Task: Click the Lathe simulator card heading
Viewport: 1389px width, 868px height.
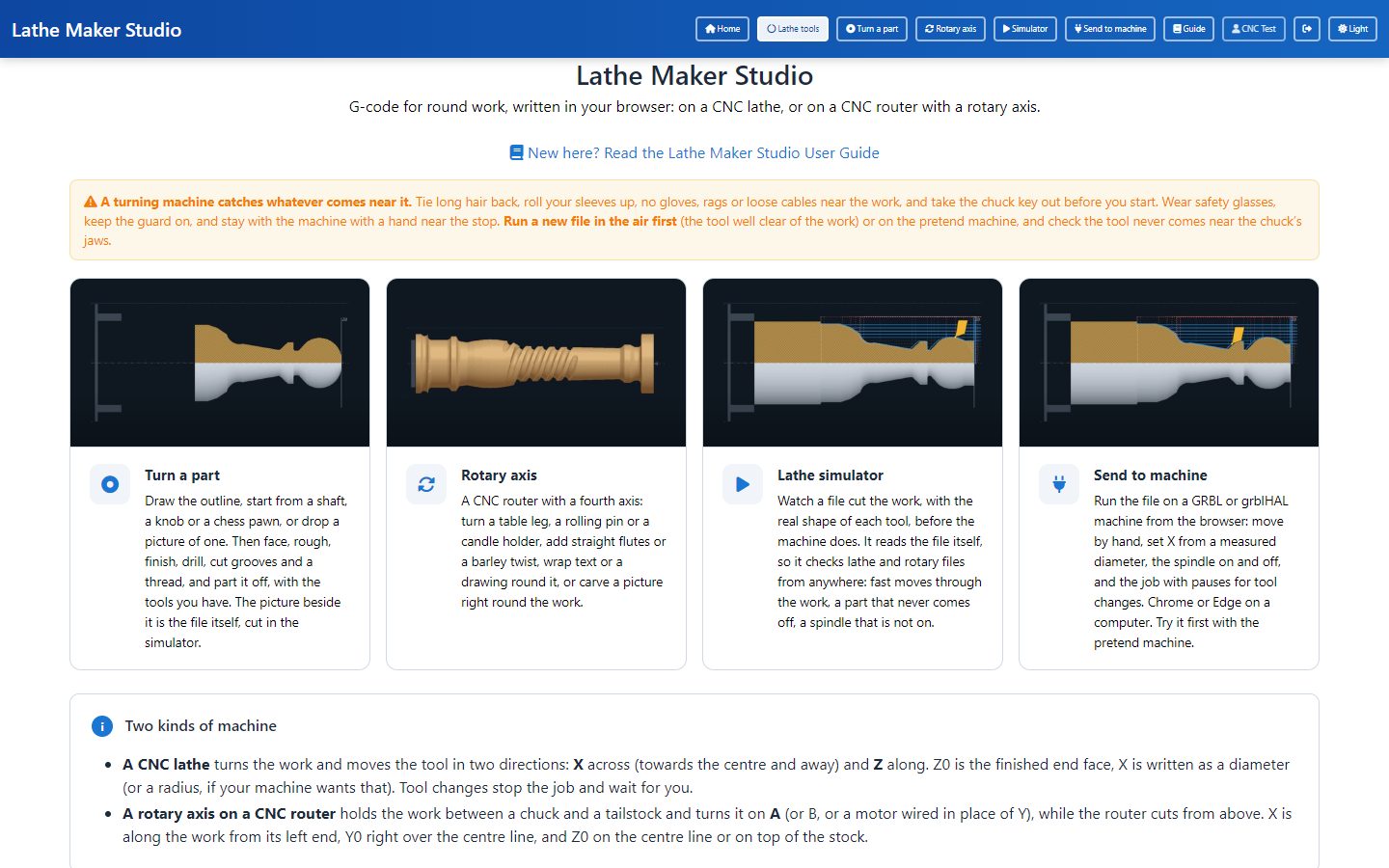Action: (831, 475)
